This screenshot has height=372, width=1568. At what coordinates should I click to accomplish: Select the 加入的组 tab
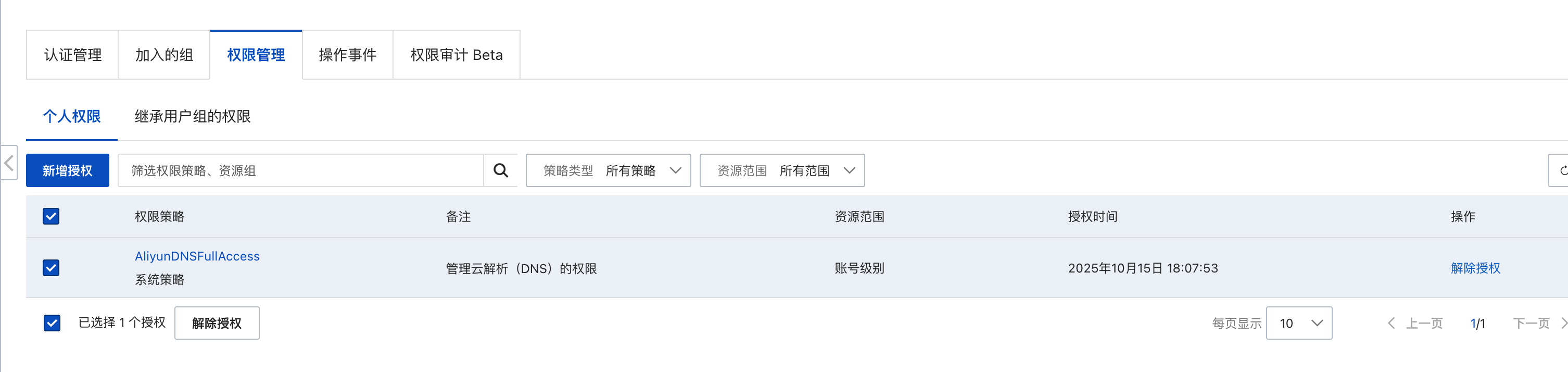[164, 55]
